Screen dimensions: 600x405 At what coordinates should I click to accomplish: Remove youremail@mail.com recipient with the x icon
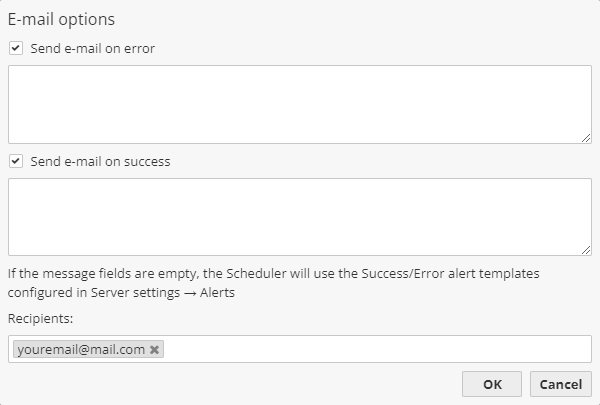(x=154, y=350)
